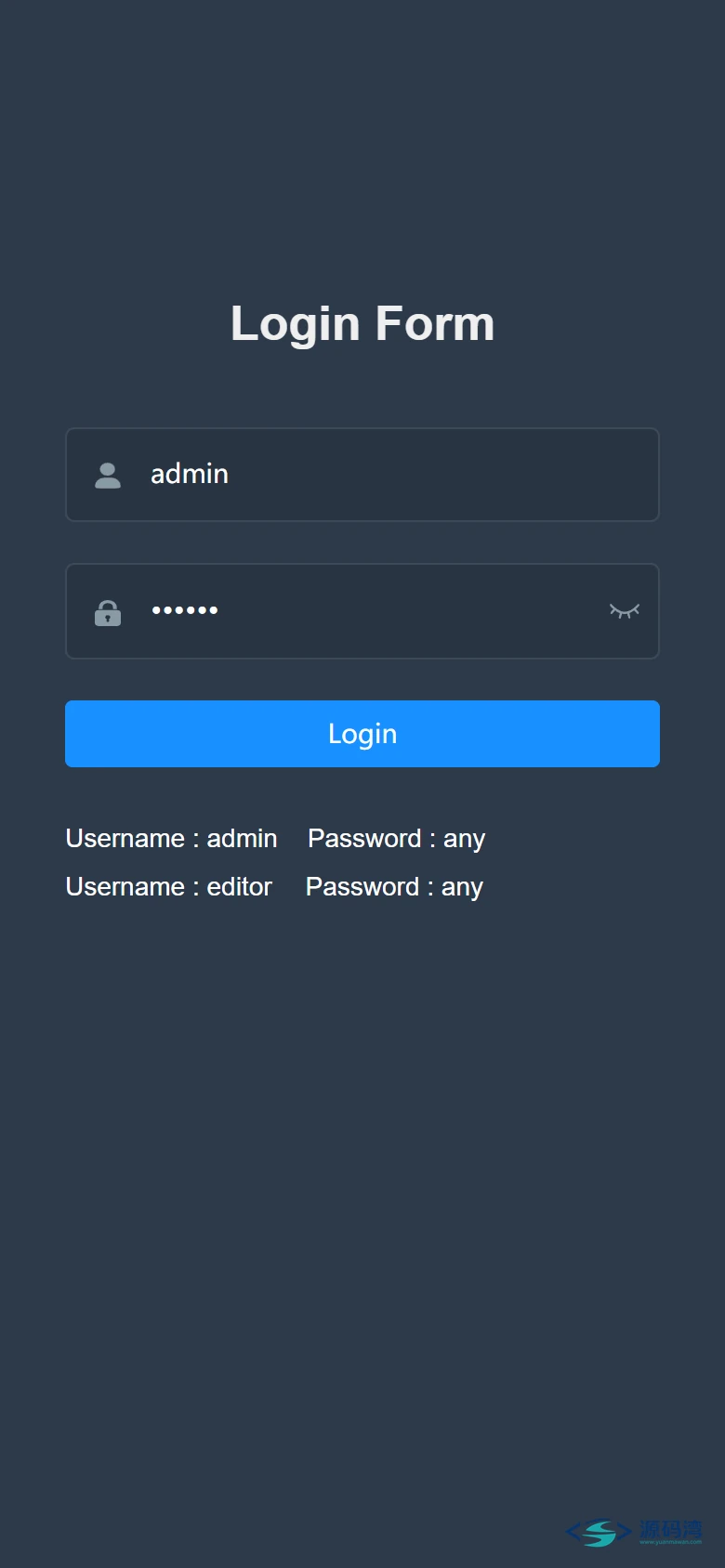Viewport: 725px width, 1568px height.
Task: Select 'Password : any' hint next to editor
Action: point(395,887)
